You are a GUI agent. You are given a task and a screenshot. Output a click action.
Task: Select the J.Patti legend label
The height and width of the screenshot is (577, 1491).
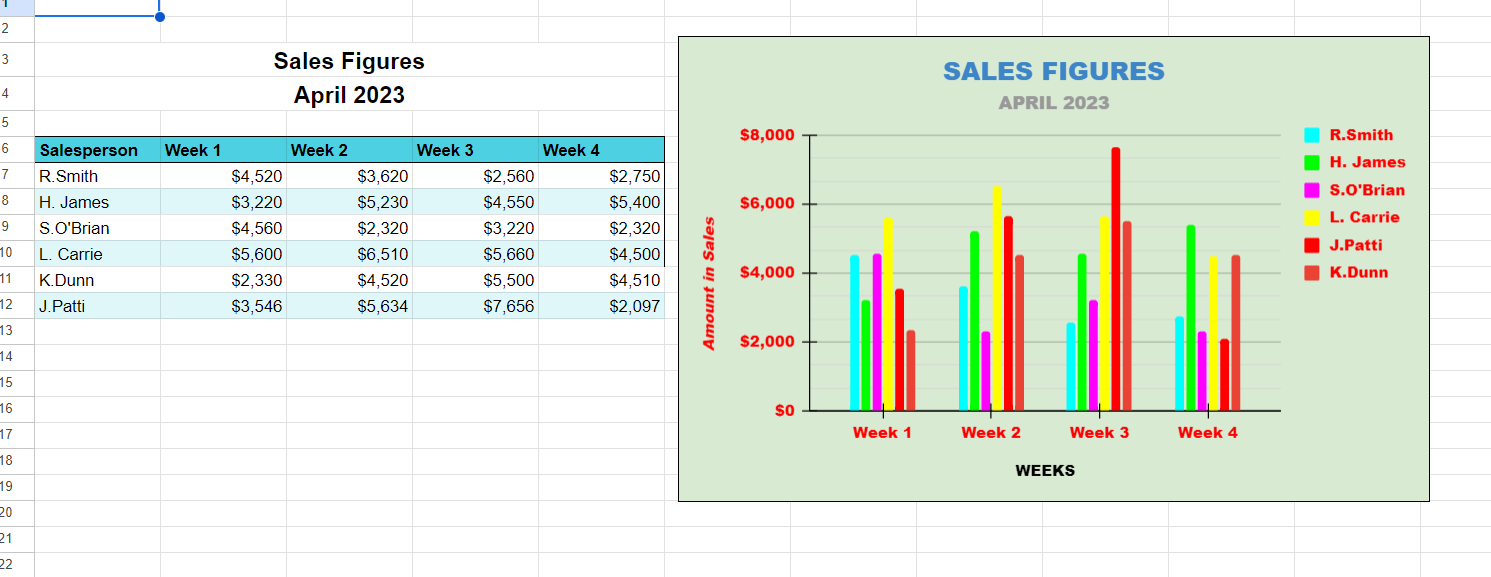click(x=1355, y=245)
